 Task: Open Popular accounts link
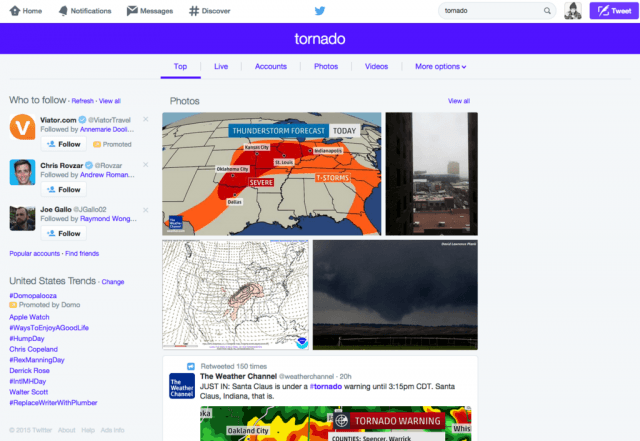point(35,254)
